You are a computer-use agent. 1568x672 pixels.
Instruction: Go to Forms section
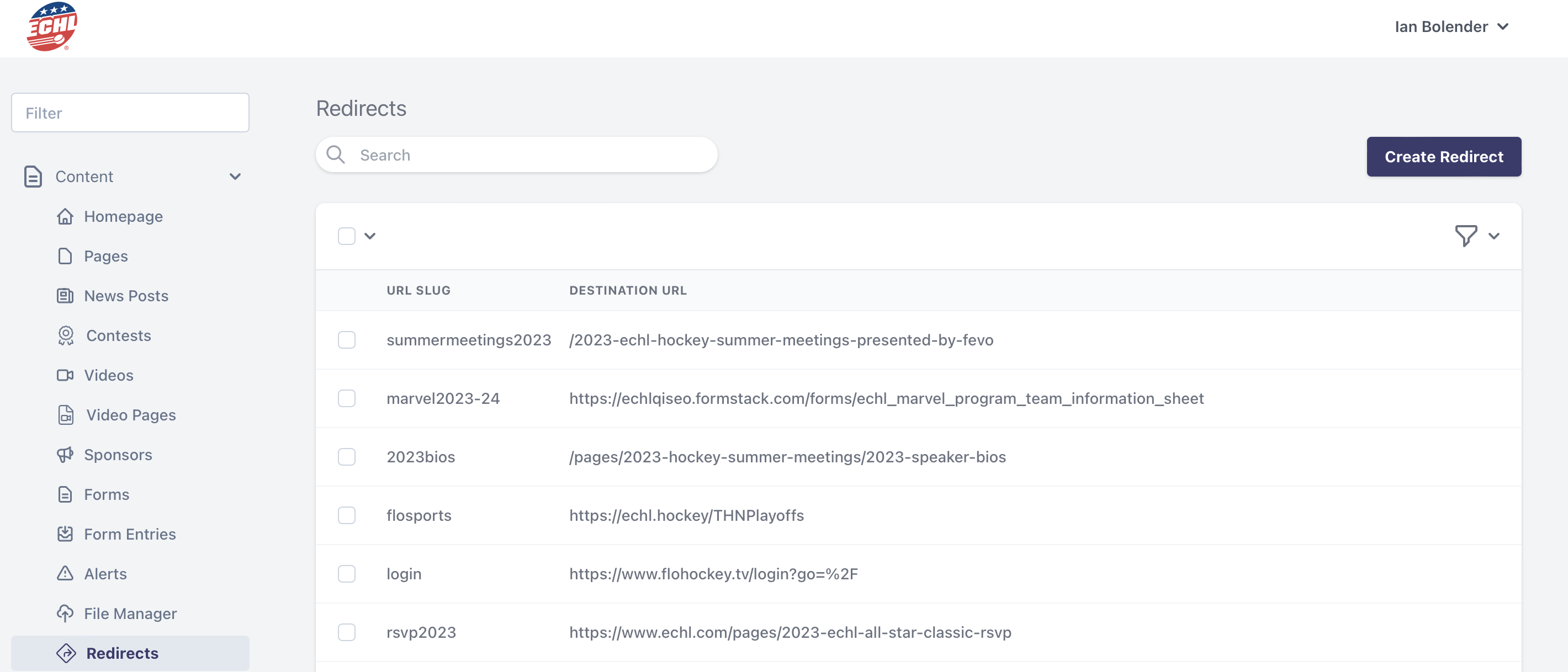[x=107, y=494]
